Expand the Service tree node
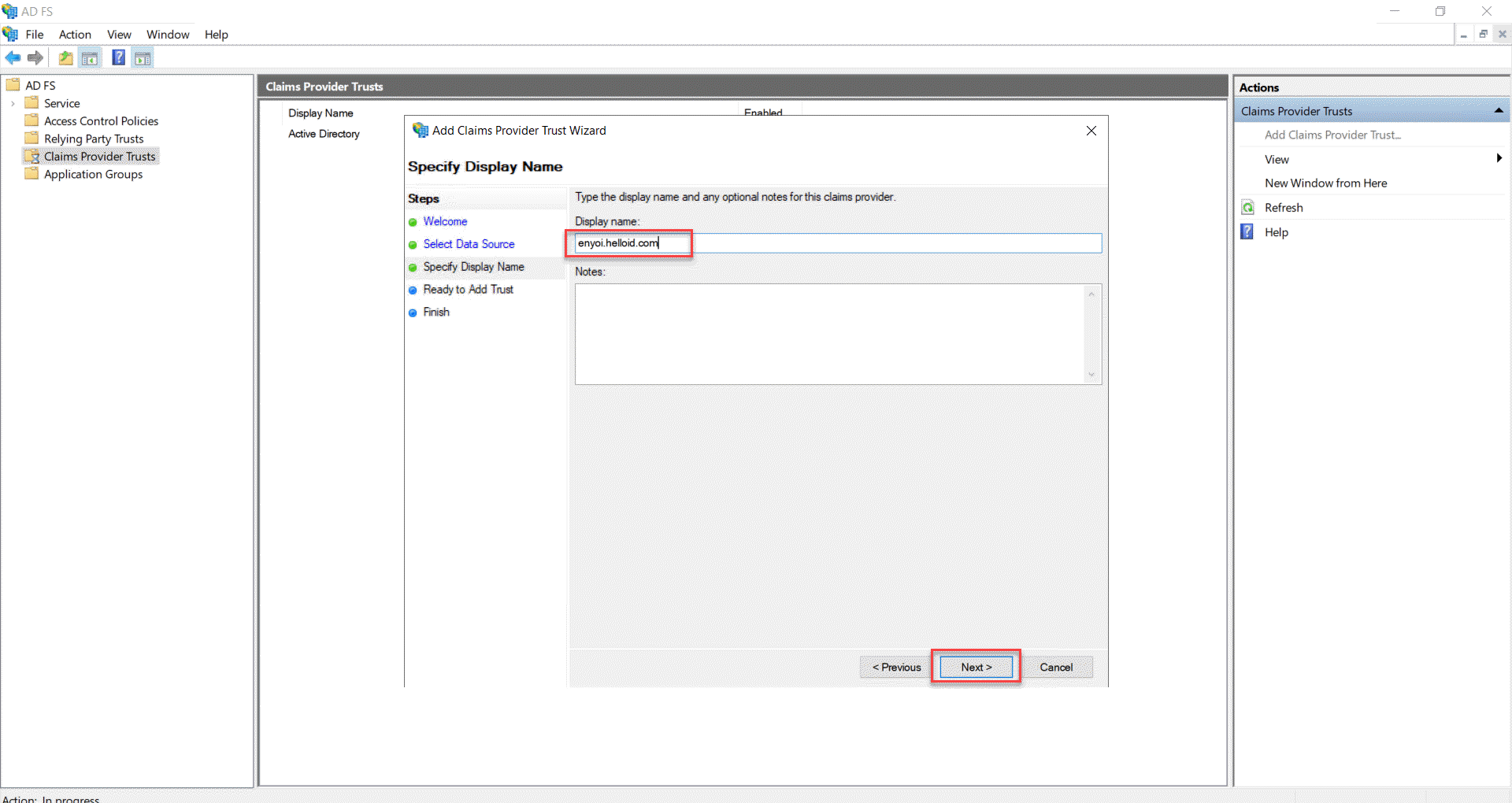This screenshot has width=1512, height=803. click(13, 103)
